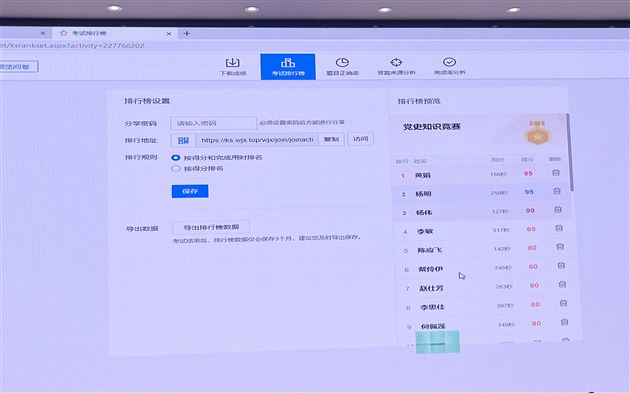Delete the rank 9 entry with 340秒 time
Image resolution: width=630 pixels, height=393 pixels.
(x=565, y=322)
